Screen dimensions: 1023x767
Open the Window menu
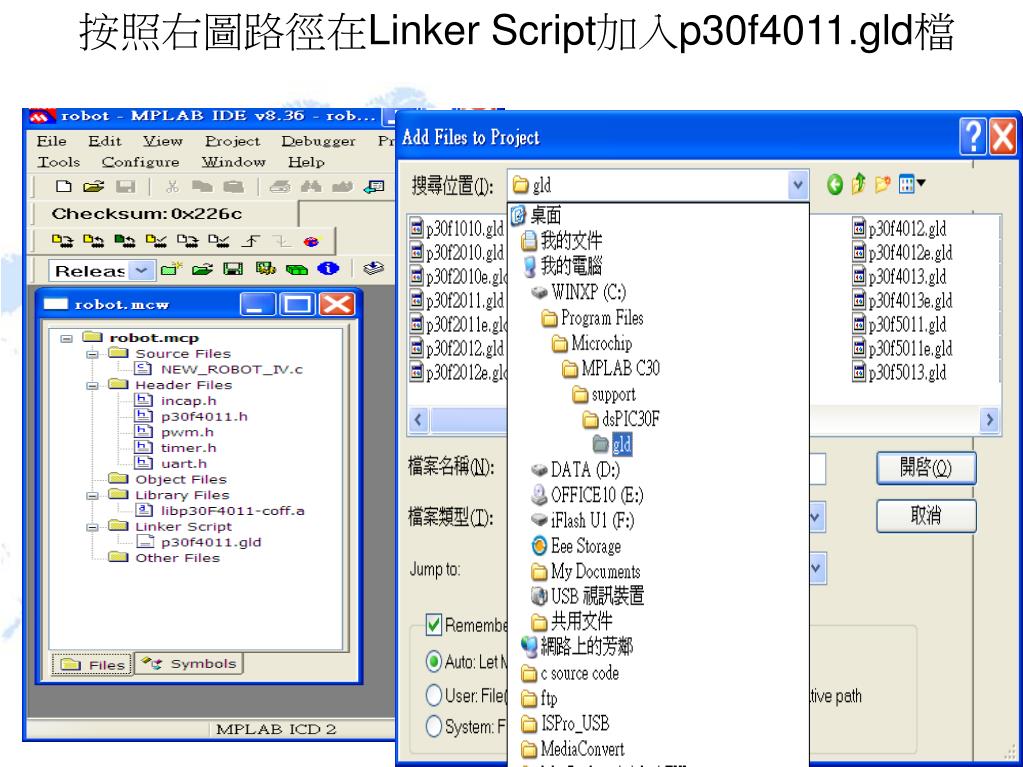[x=233, y=162]
